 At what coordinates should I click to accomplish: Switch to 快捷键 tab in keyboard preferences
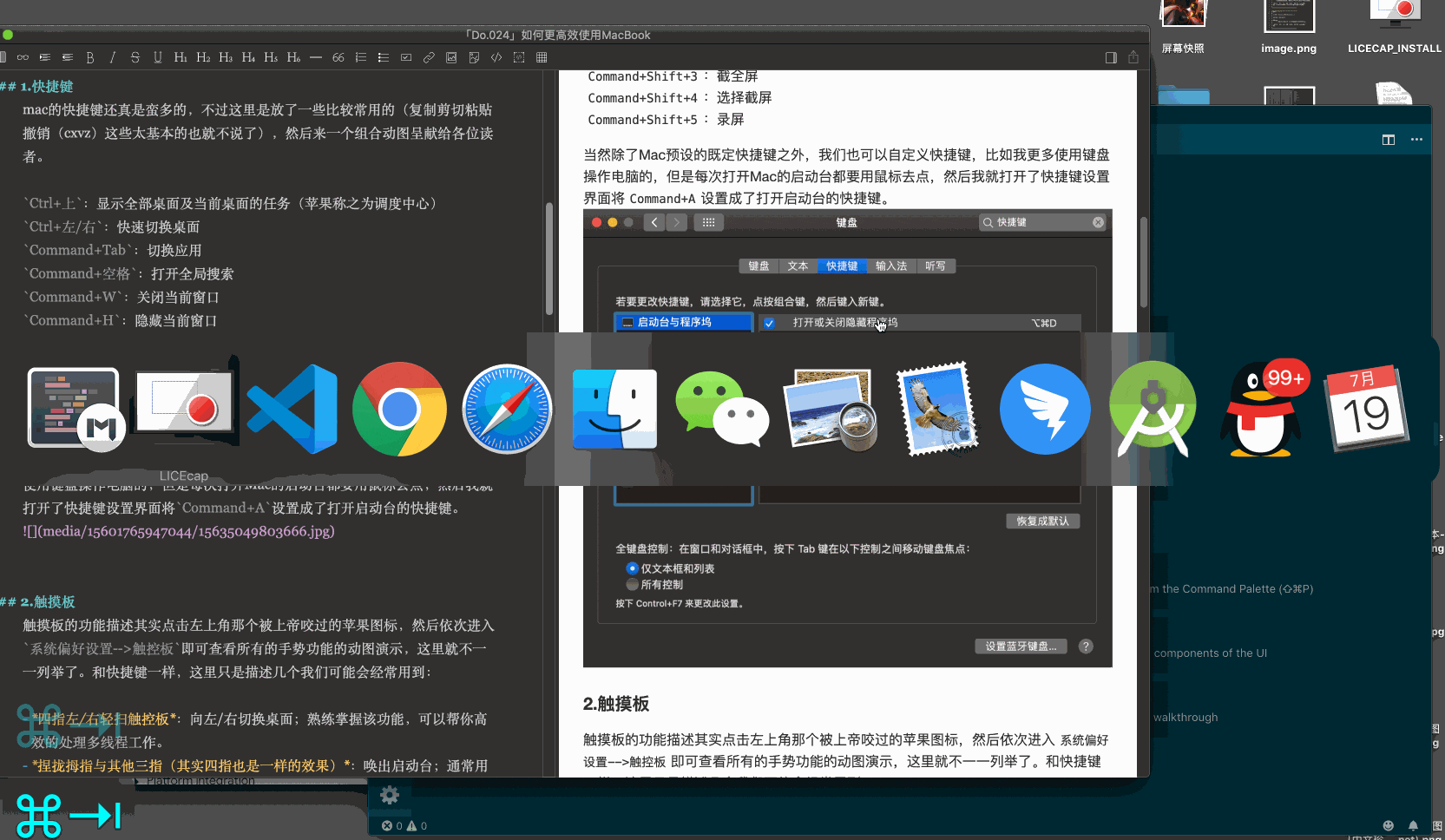click(842, 266)
